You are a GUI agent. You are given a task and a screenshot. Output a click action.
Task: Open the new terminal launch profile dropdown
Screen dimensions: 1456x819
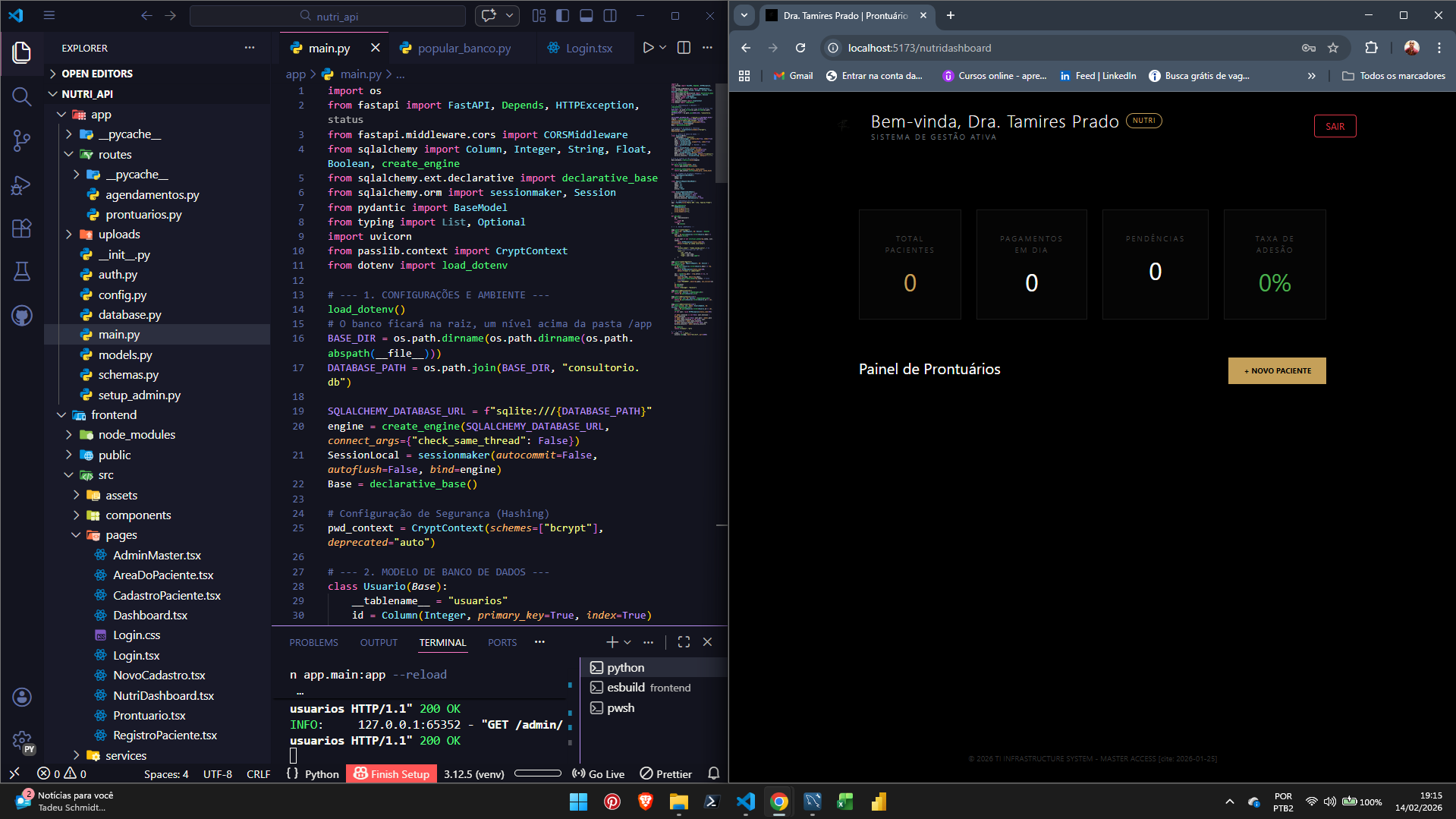coord(627,642)
